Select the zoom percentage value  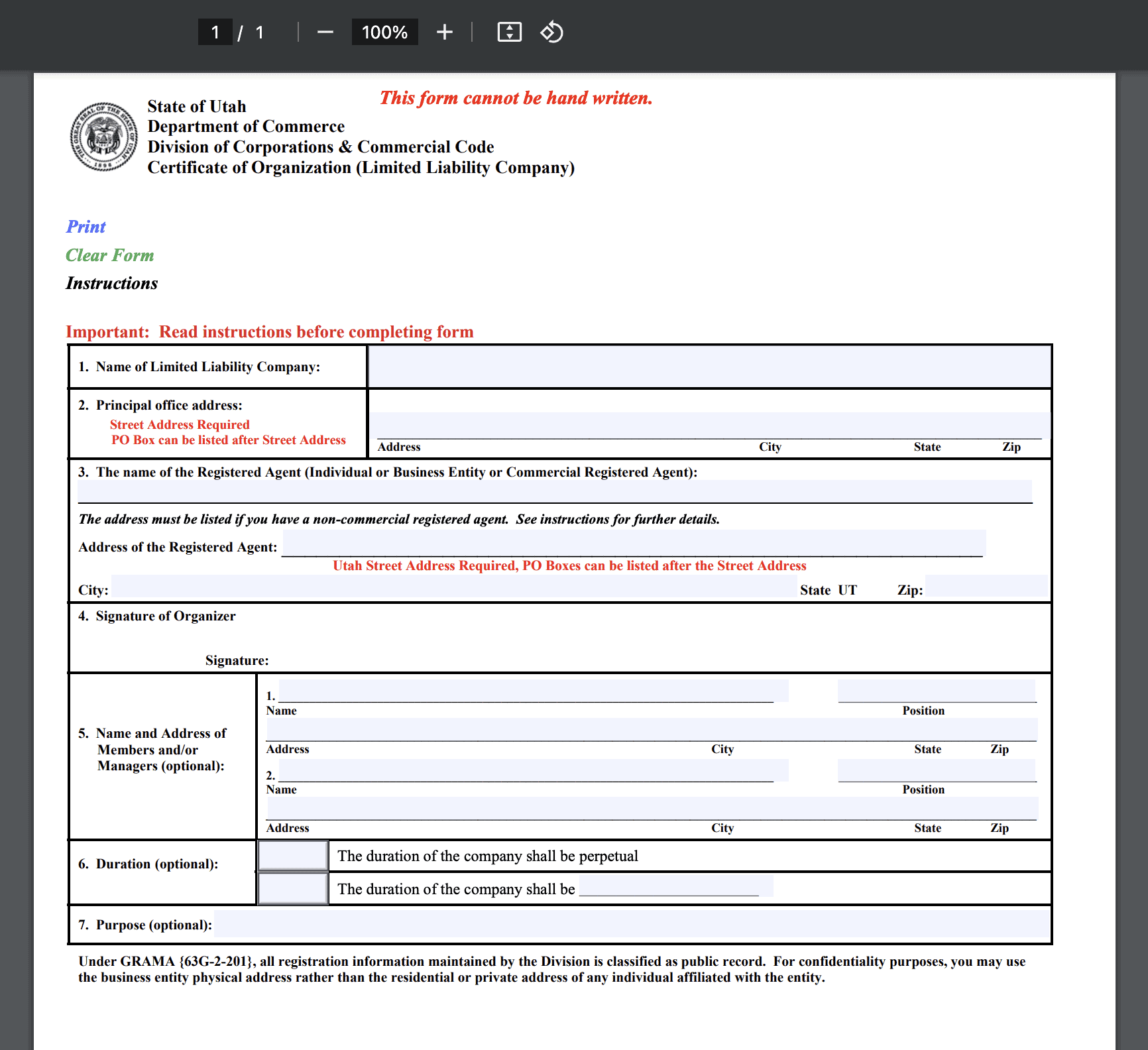[384, 31]
